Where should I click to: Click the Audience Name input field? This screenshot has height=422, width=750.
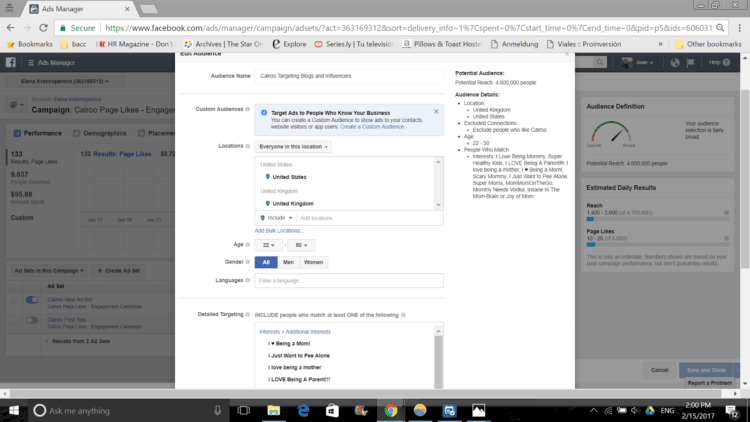coord(349,76)
